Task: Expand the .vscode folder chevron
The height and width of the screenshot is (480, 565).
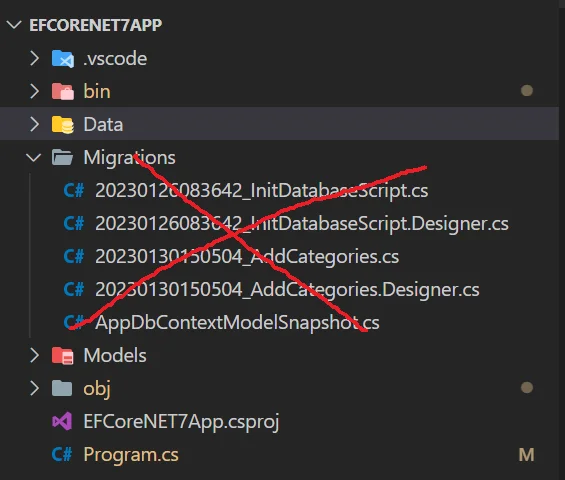Action: point(34,58)
